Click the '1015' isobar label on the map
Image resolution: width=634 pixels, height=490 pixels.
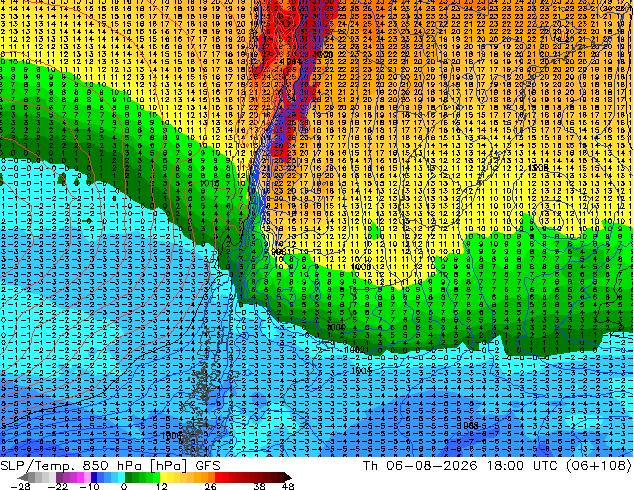point(209,184)
